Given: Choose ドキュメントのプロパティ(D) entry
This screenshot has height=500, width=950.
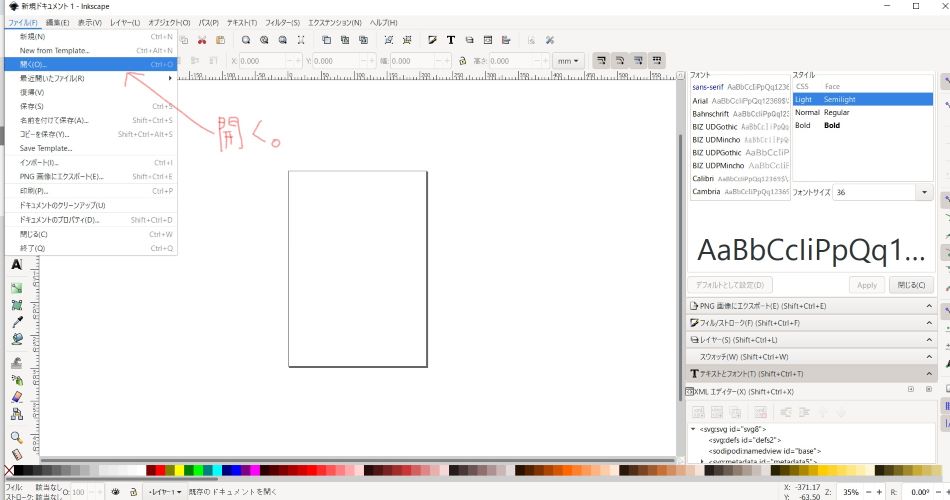Looking at the screenshot, I should point(91,220).
